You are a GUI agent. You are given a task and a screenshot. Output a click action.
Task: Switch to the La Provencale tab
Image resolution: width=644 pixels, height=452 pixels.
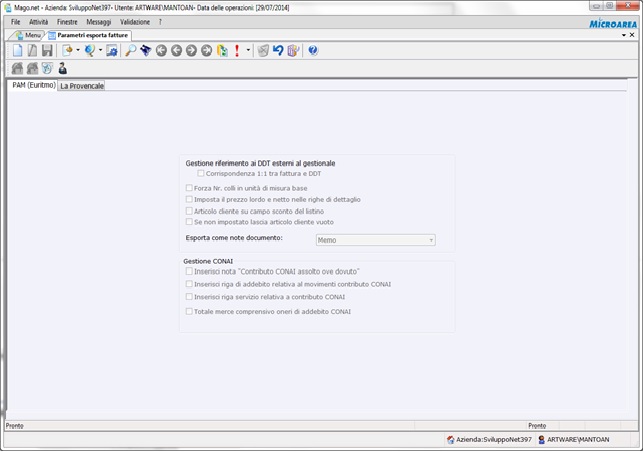[82, 86]
